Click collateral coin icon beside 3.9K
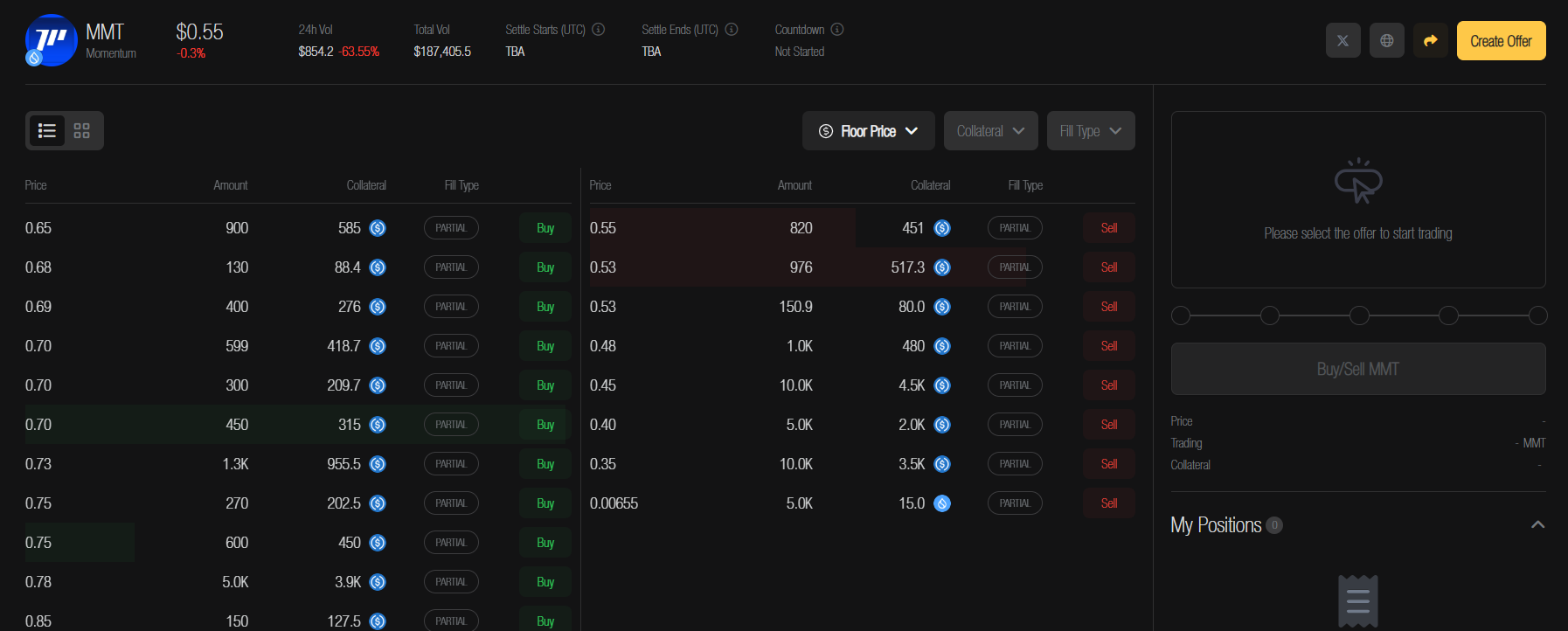The height and width of the screenshot is (631, 1568). pos(378,582)
